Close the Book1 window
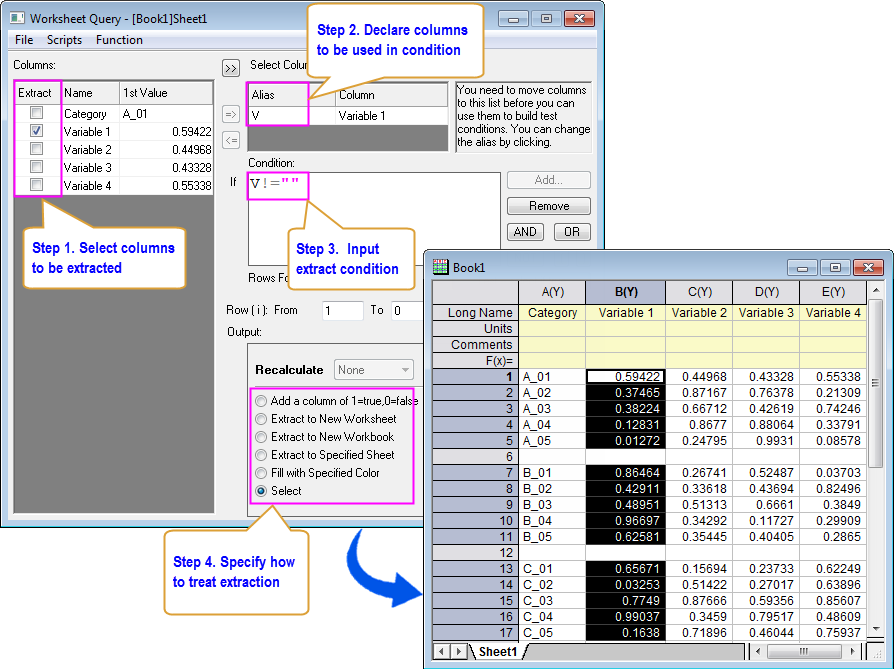Screen dimensions: 894x669 (x=869, y=267)
